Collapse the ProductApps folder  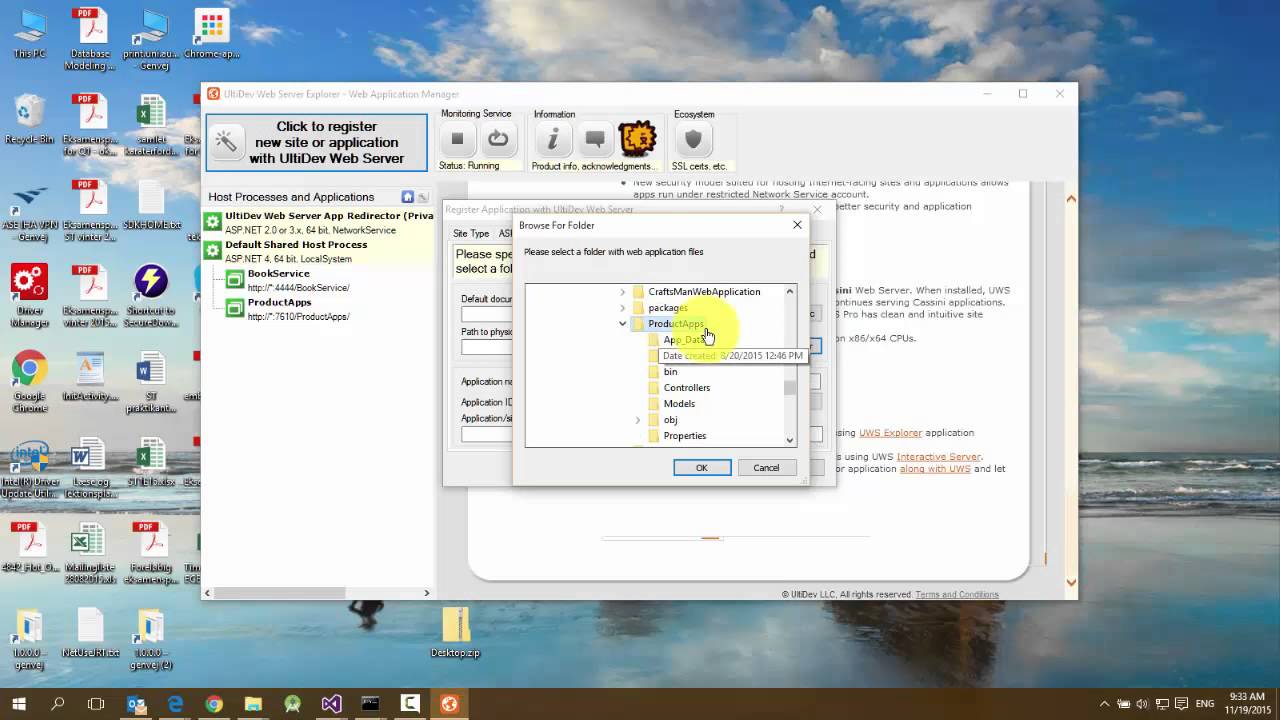coord(622,324)
